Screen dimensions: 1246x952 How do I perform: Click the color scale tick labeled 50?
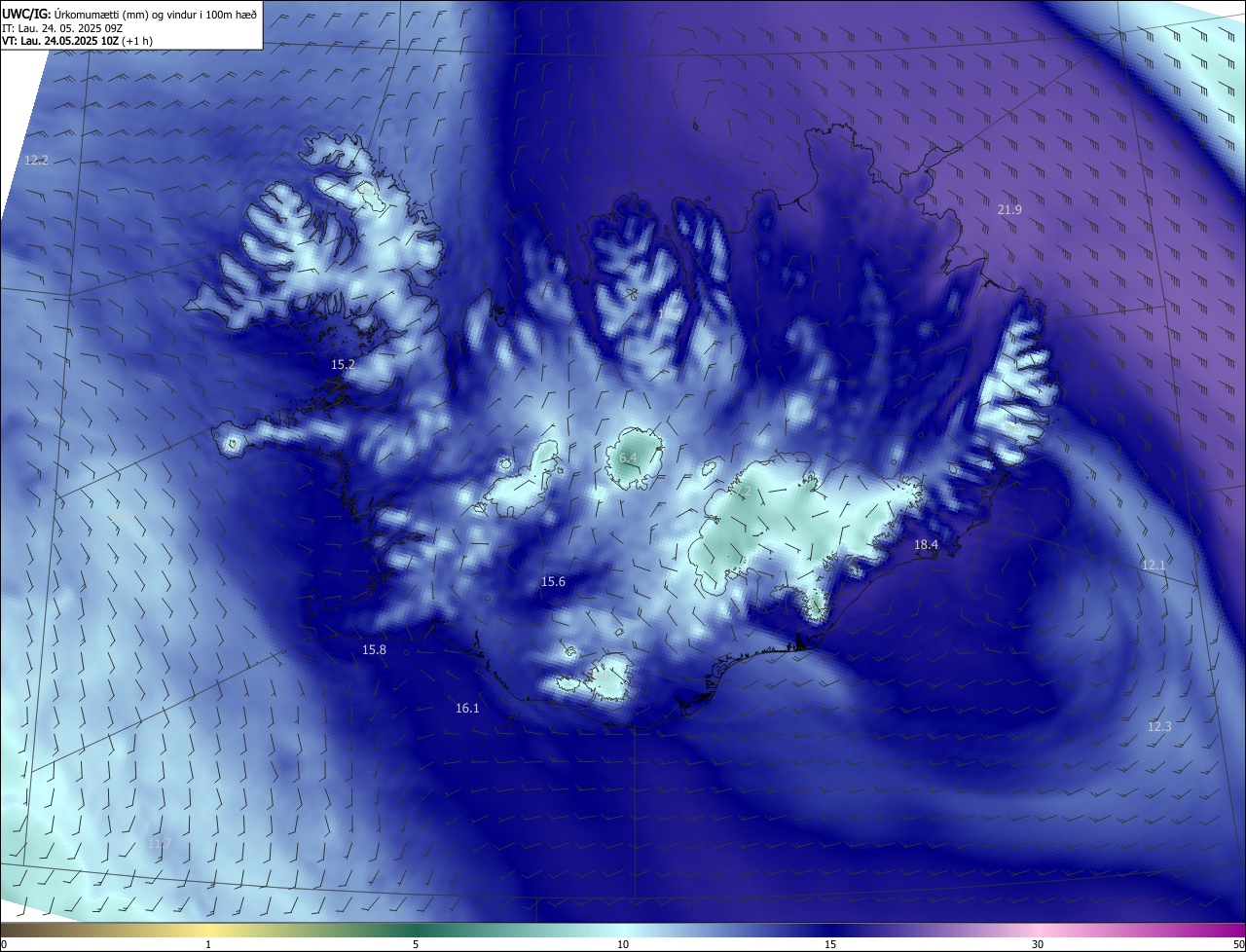click(x=1238, y=944)
